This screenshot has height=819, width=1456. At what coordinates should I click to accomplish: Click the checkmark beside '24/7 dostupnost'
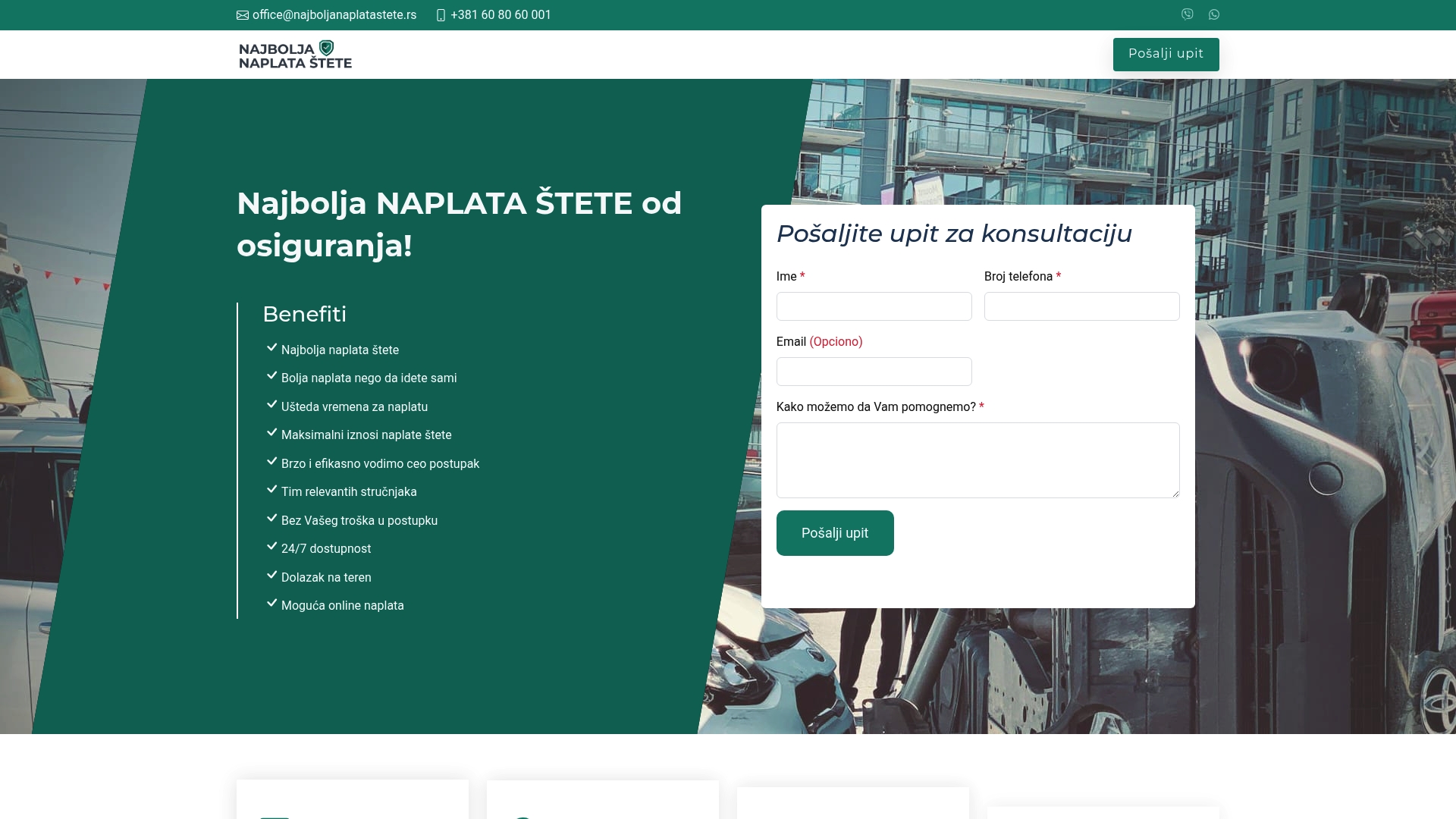click(x=272, y=545)
